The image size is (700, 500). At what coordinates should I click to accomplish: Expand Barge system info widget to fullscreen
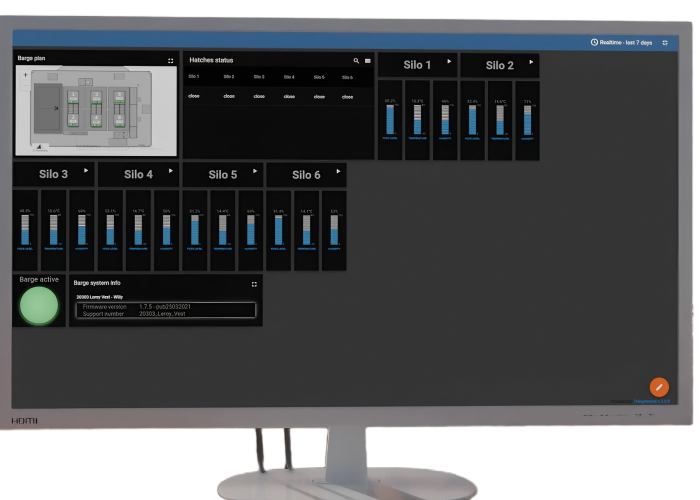(254, 284)
